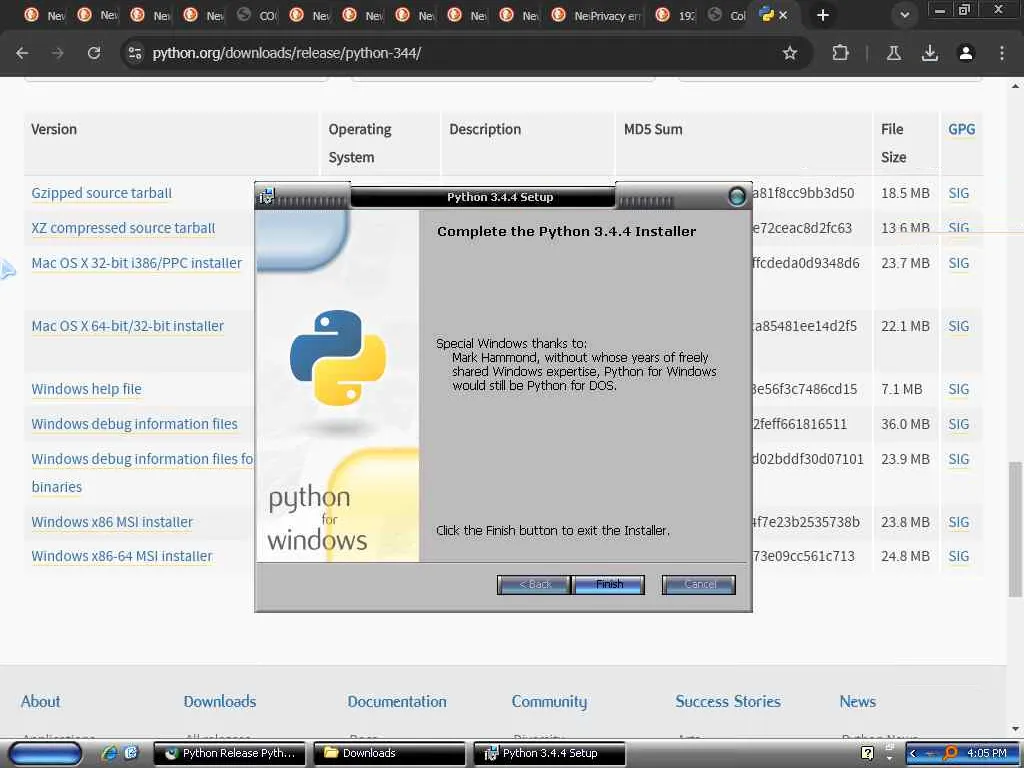Open the XZ compressed source tarball link
The height and width of the screenshot is (768, 1024).
pyautogui.click(x=123, y=228)
